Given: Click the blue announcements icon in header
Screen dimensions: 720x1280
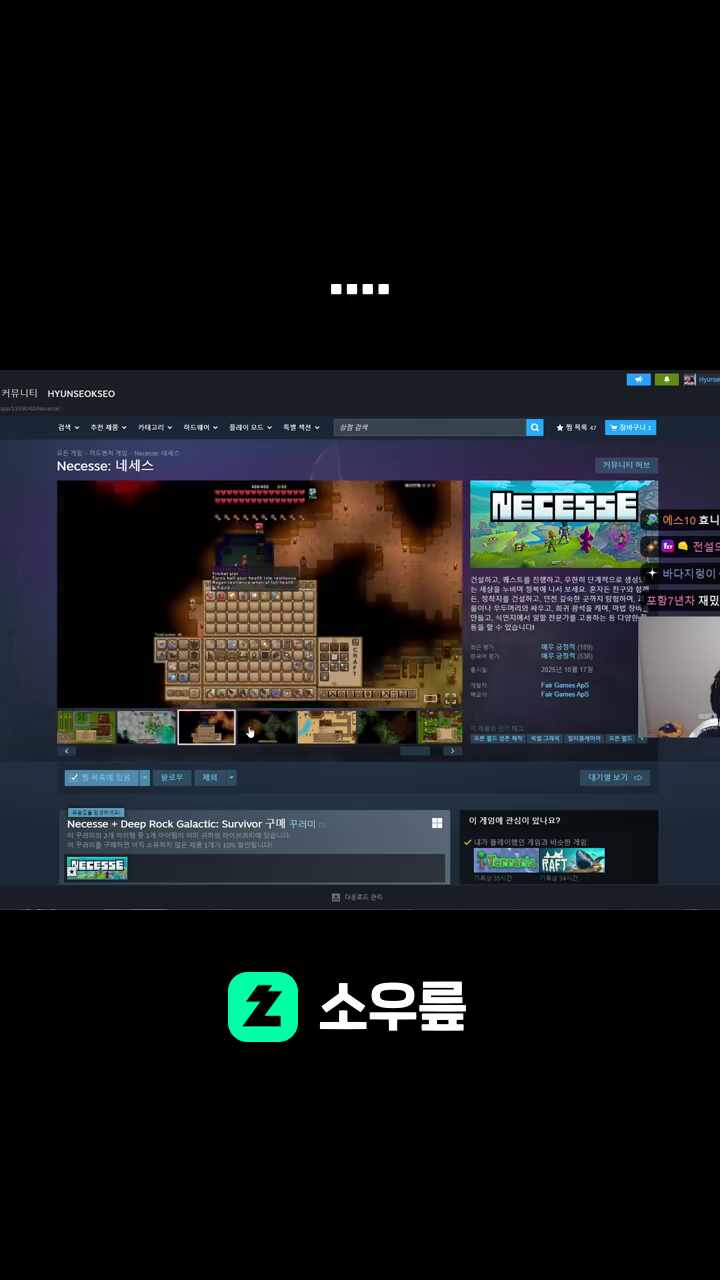Looking at the screenshot, I should 638,380.
